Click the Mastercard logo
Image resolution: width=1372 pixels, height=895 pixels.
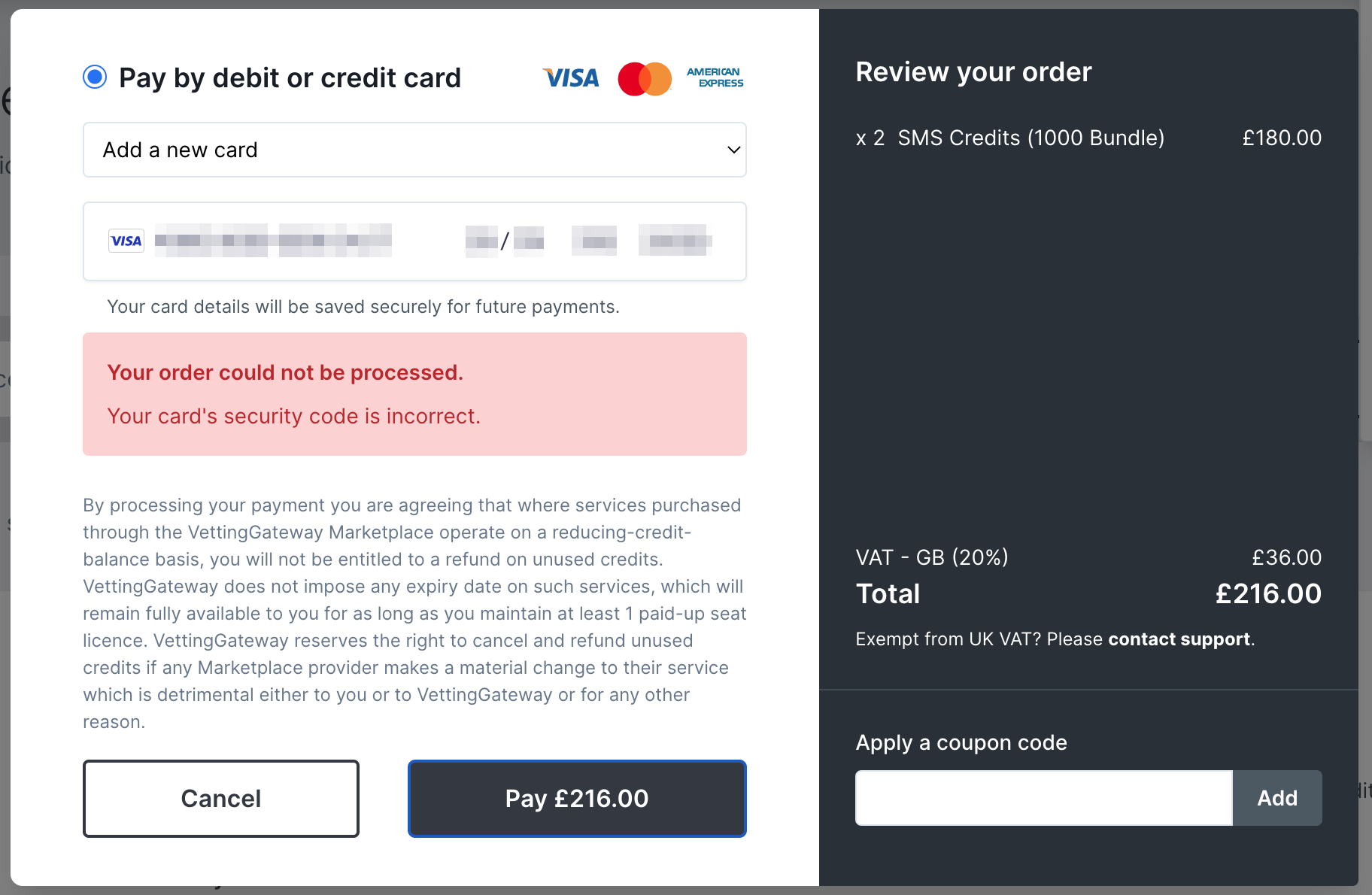point(645,78)
